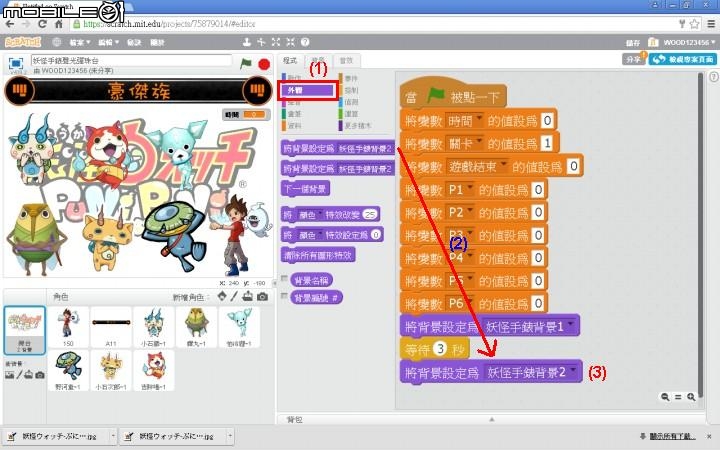Select the 外觀 looks category
Screen dimensions: 720x450
(x=308, y=90)
